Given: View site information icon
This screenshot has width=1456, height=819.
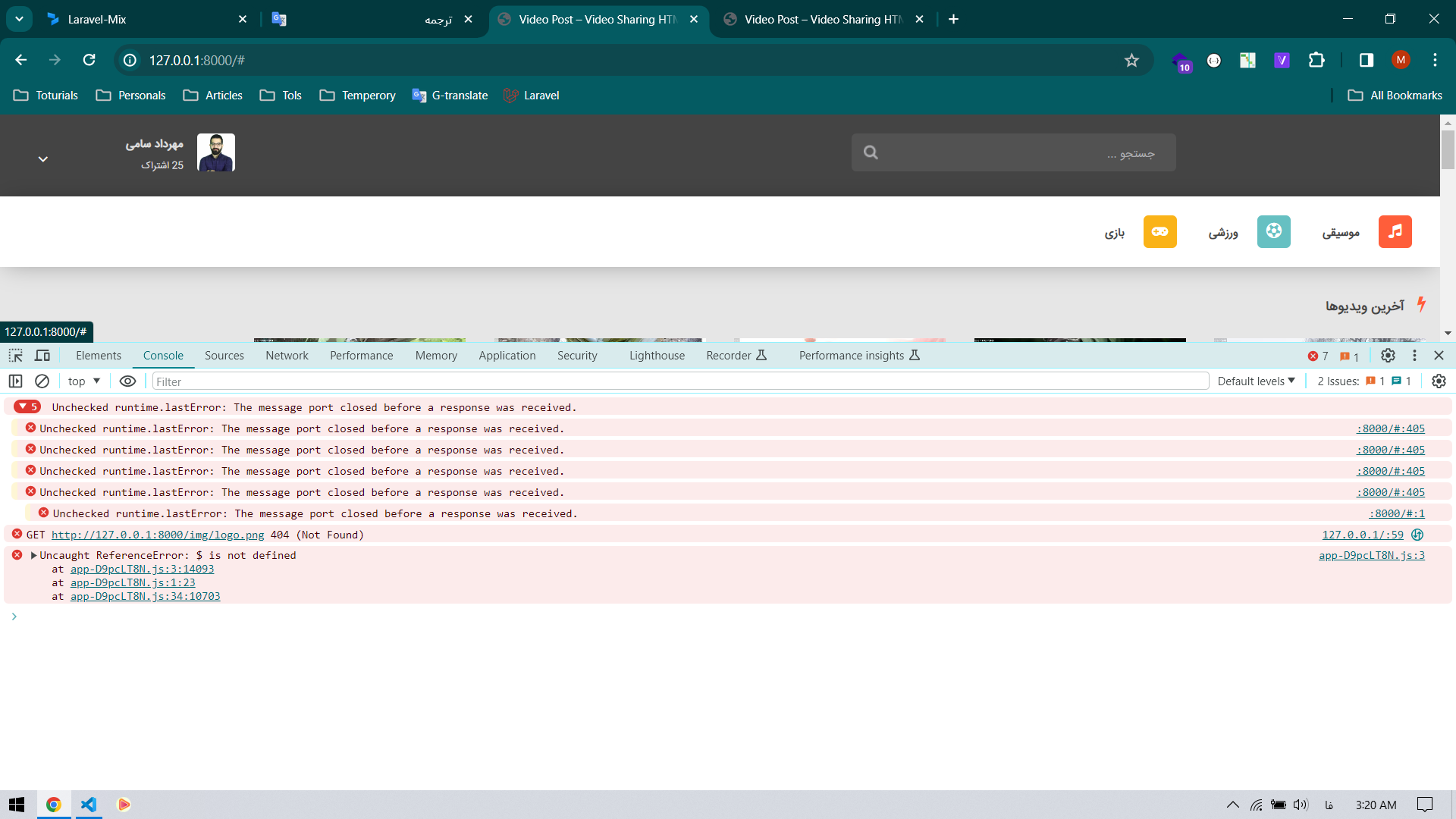Looking at the screenshot, I should click(x=130, y=60).
